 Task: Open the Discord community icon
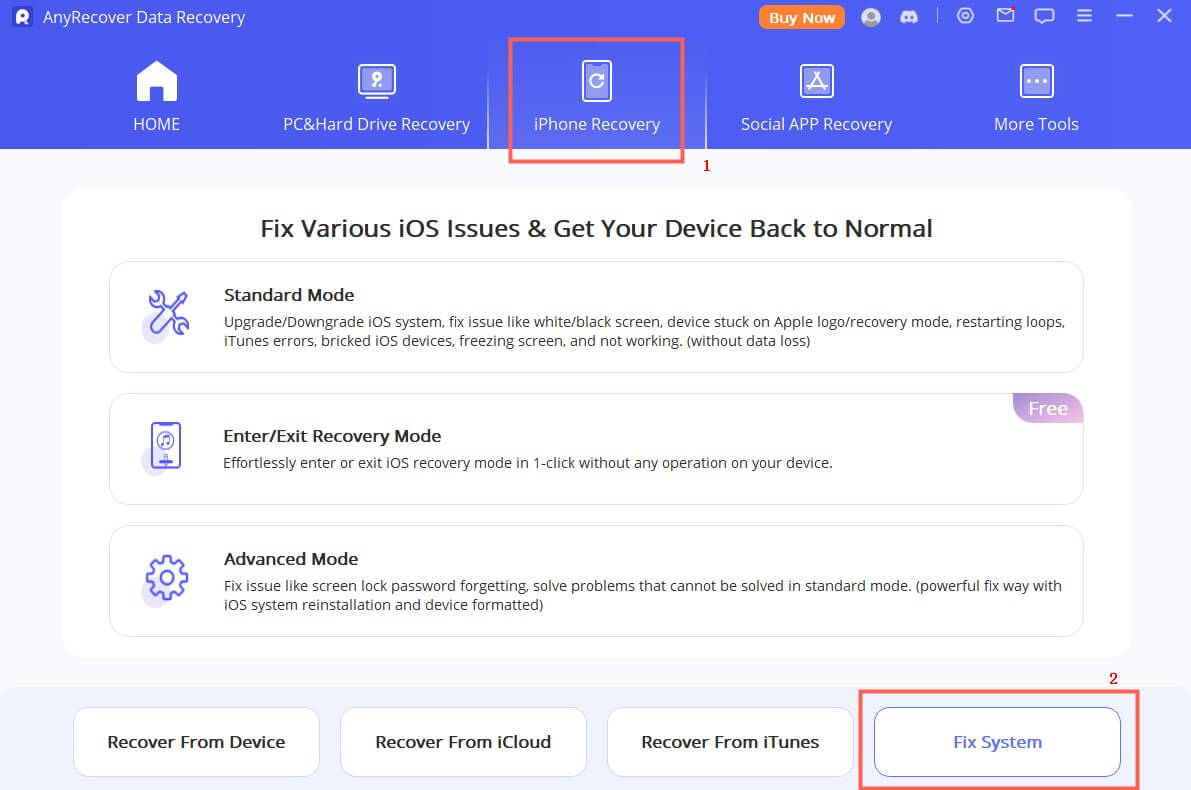point(908,17)
